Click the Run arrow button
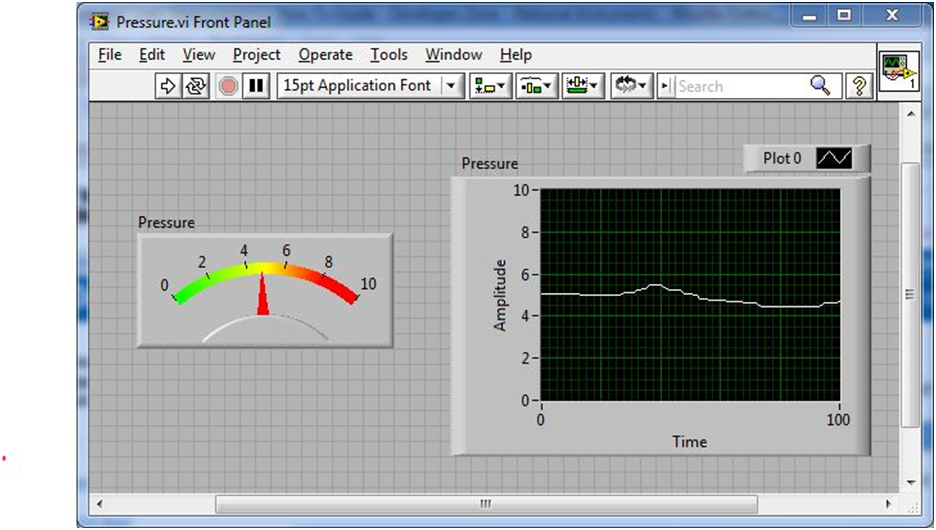 pyautogui.click(x=167, y=86)
